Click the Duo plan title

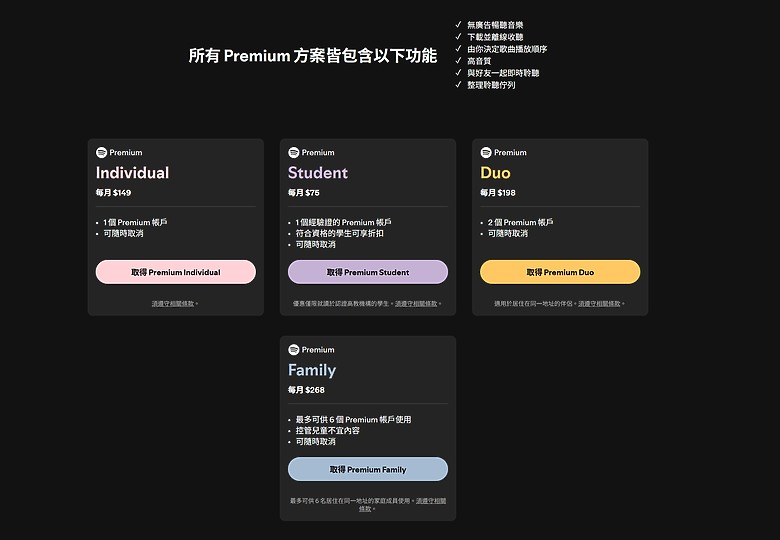pyautogui.click(x=495, y=173)
